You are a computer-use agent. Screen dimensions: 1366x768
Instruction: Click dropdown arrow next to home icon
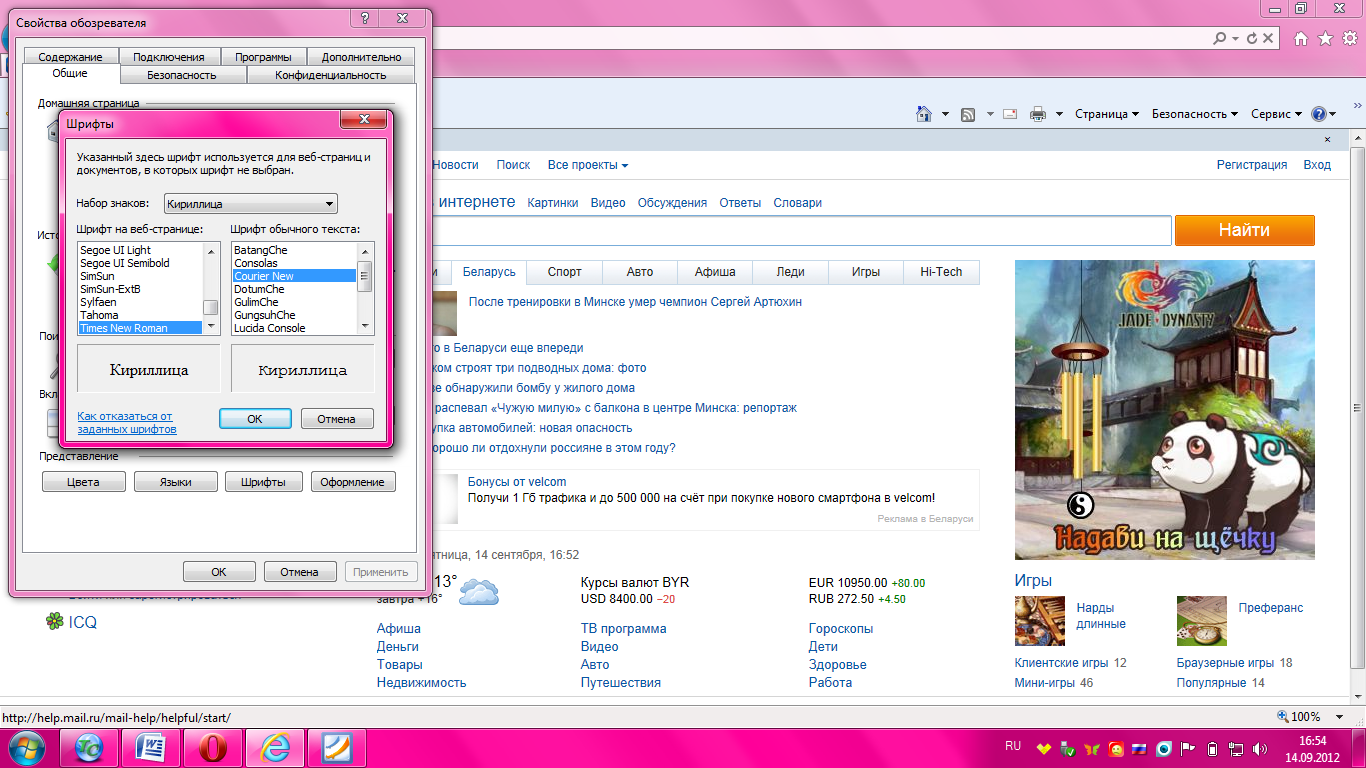click(x=945, y=114)
